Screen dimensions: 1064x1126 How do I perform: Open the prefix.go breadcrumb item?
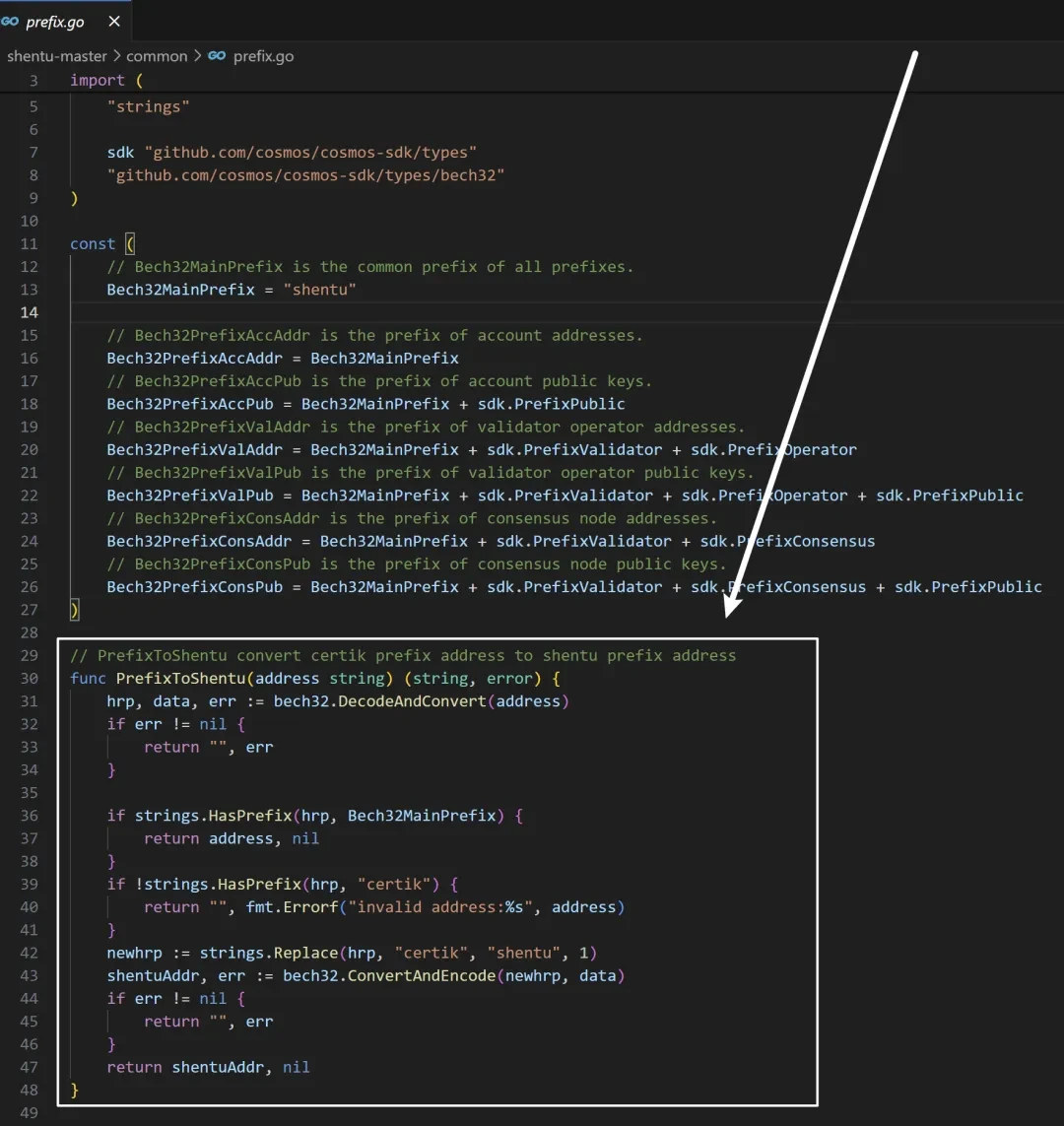point(263,56)
